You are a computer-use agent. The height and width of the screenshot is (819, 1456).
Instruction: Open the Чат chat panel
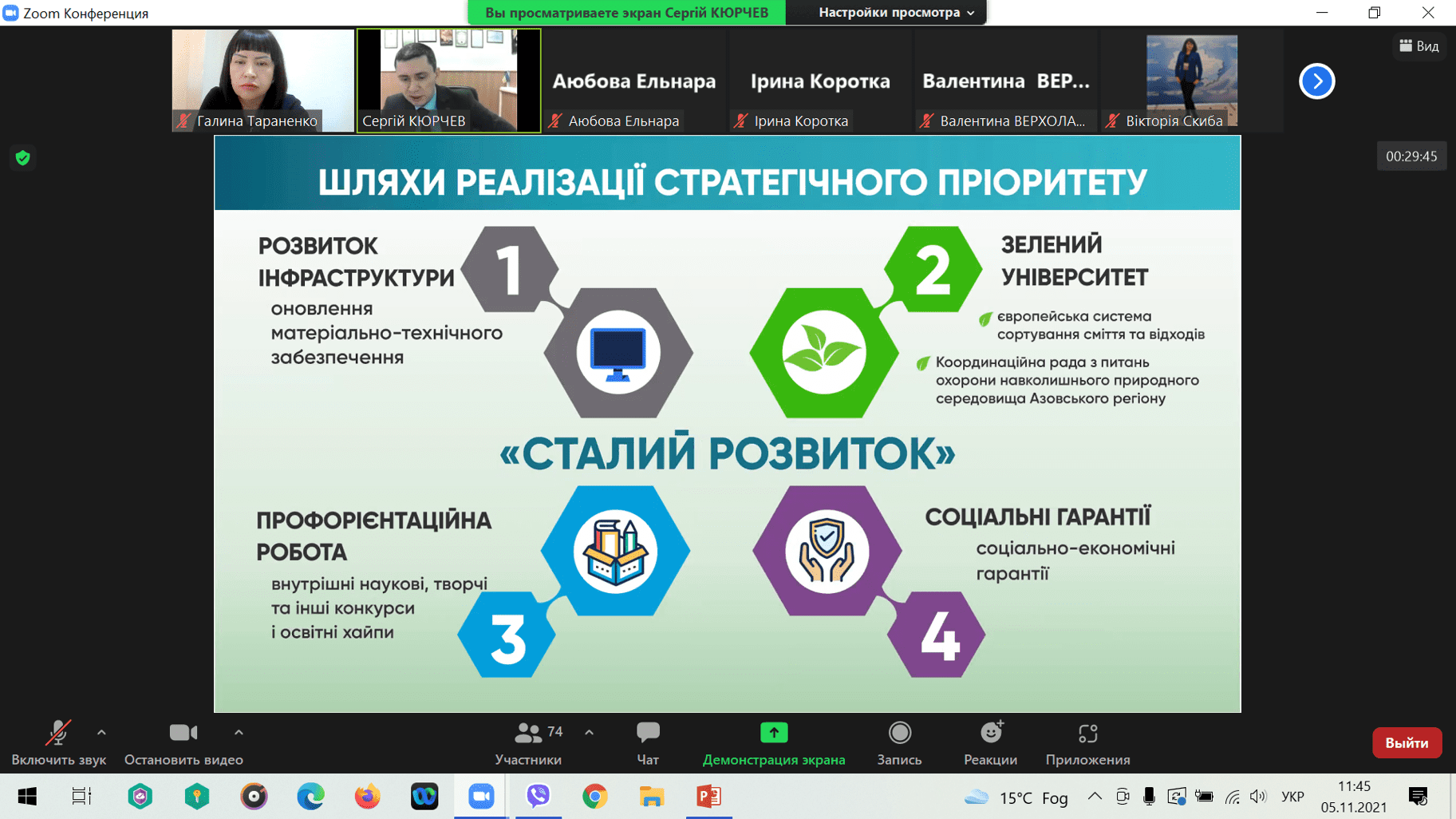point(648,742)
